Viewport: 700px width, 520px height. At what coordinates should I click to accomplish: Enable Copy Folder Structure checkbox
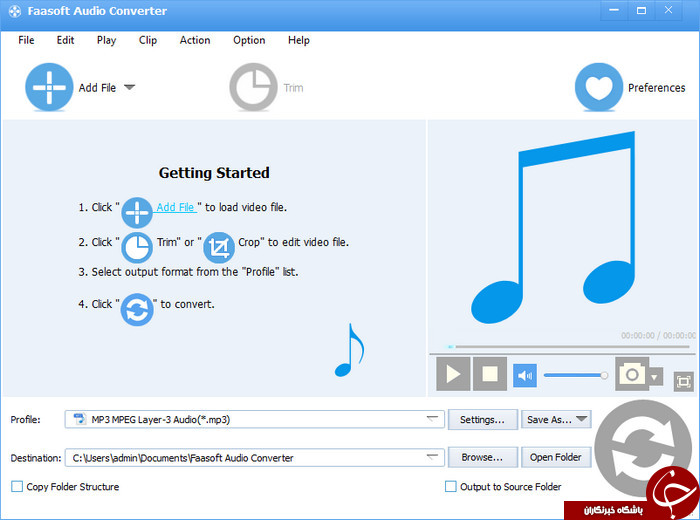(x=17, y=486)
